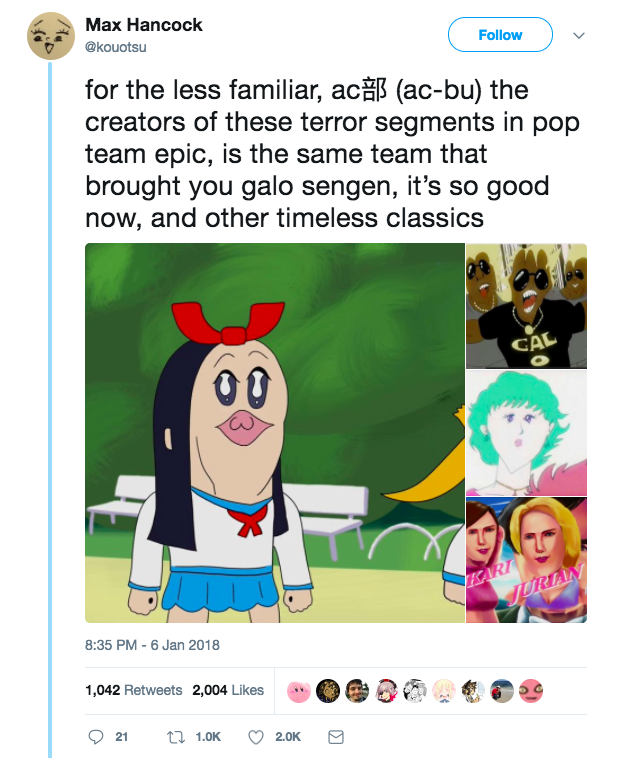
Task: Open the tweet timestamp 6 Jan 2018
Action: [152, 645]
